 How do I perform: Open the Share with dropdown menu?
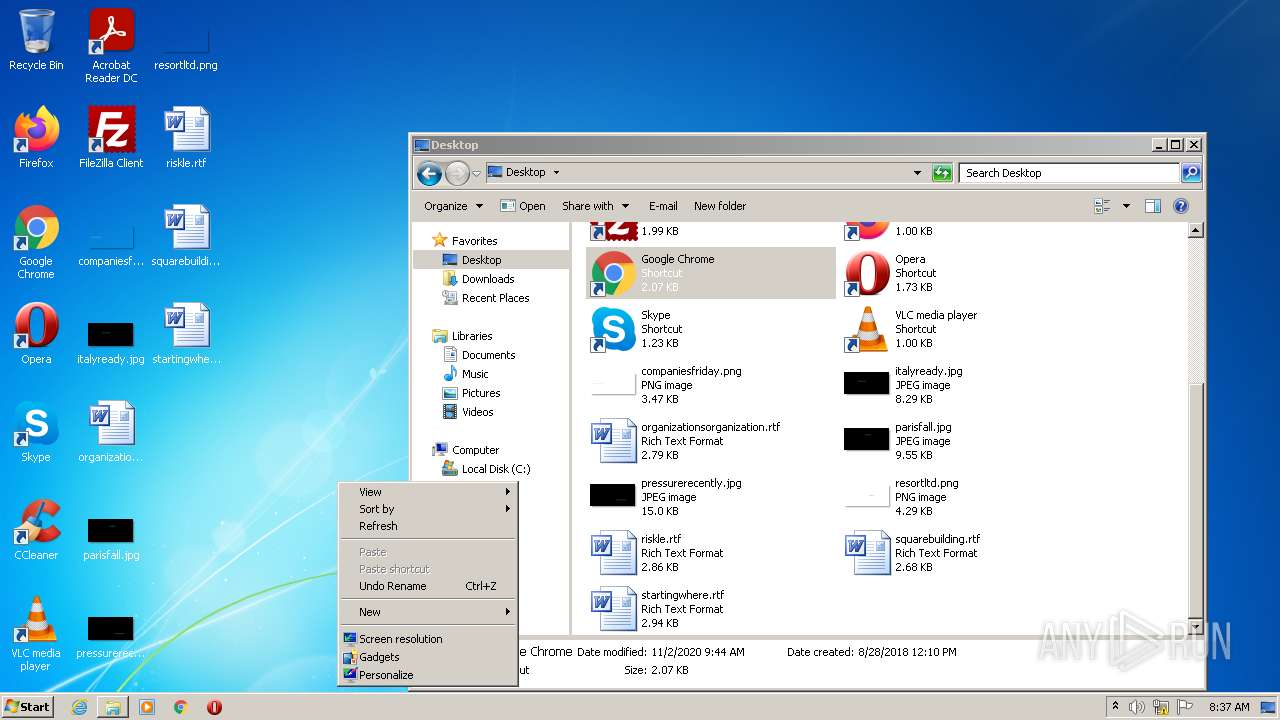click(595, 206)
